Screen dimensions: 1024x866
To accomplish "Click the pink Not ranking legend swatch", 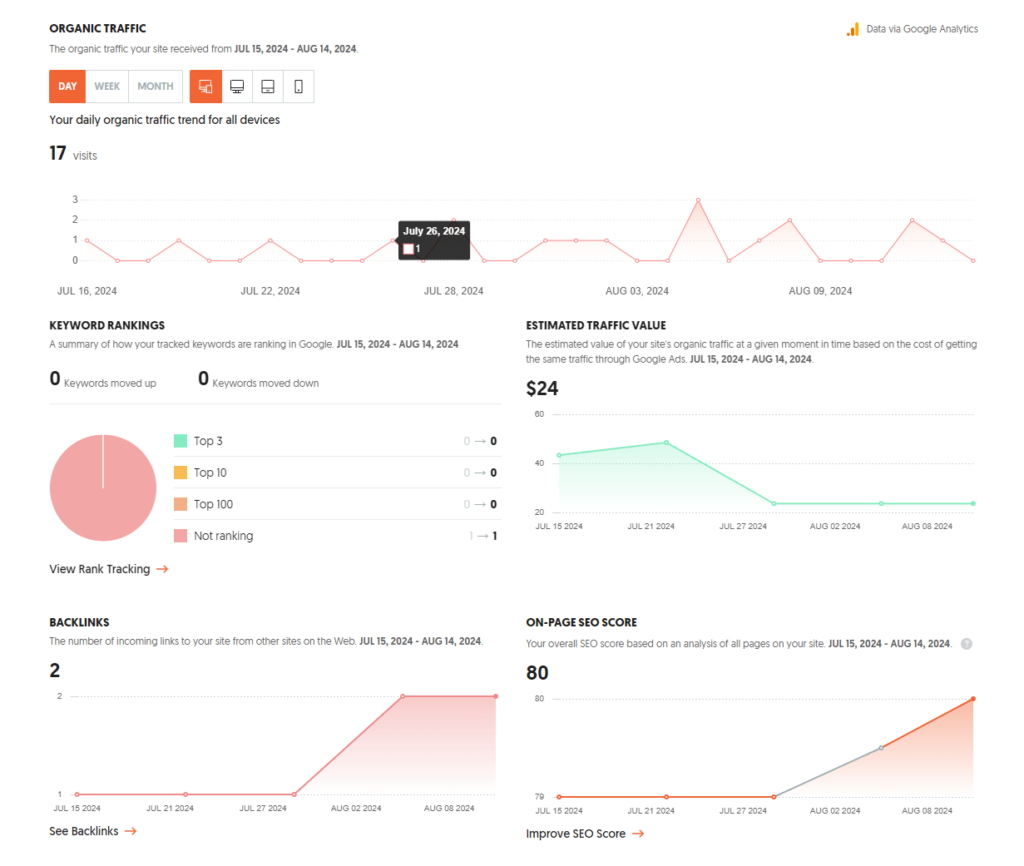I will [180, 536].
